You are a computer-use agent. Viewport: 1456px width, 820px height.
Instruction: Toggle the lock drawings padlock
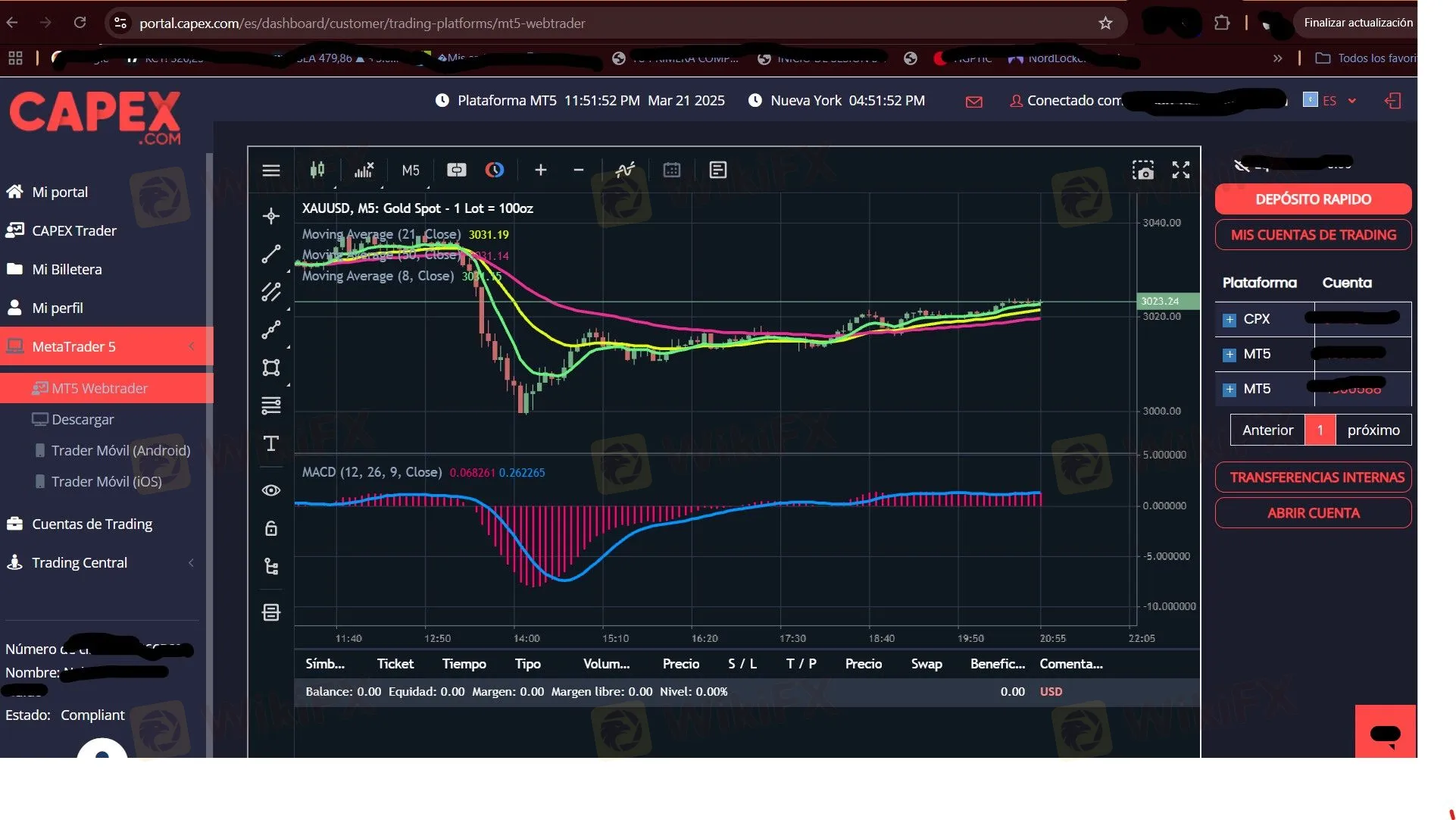click(x=271, y=529)
